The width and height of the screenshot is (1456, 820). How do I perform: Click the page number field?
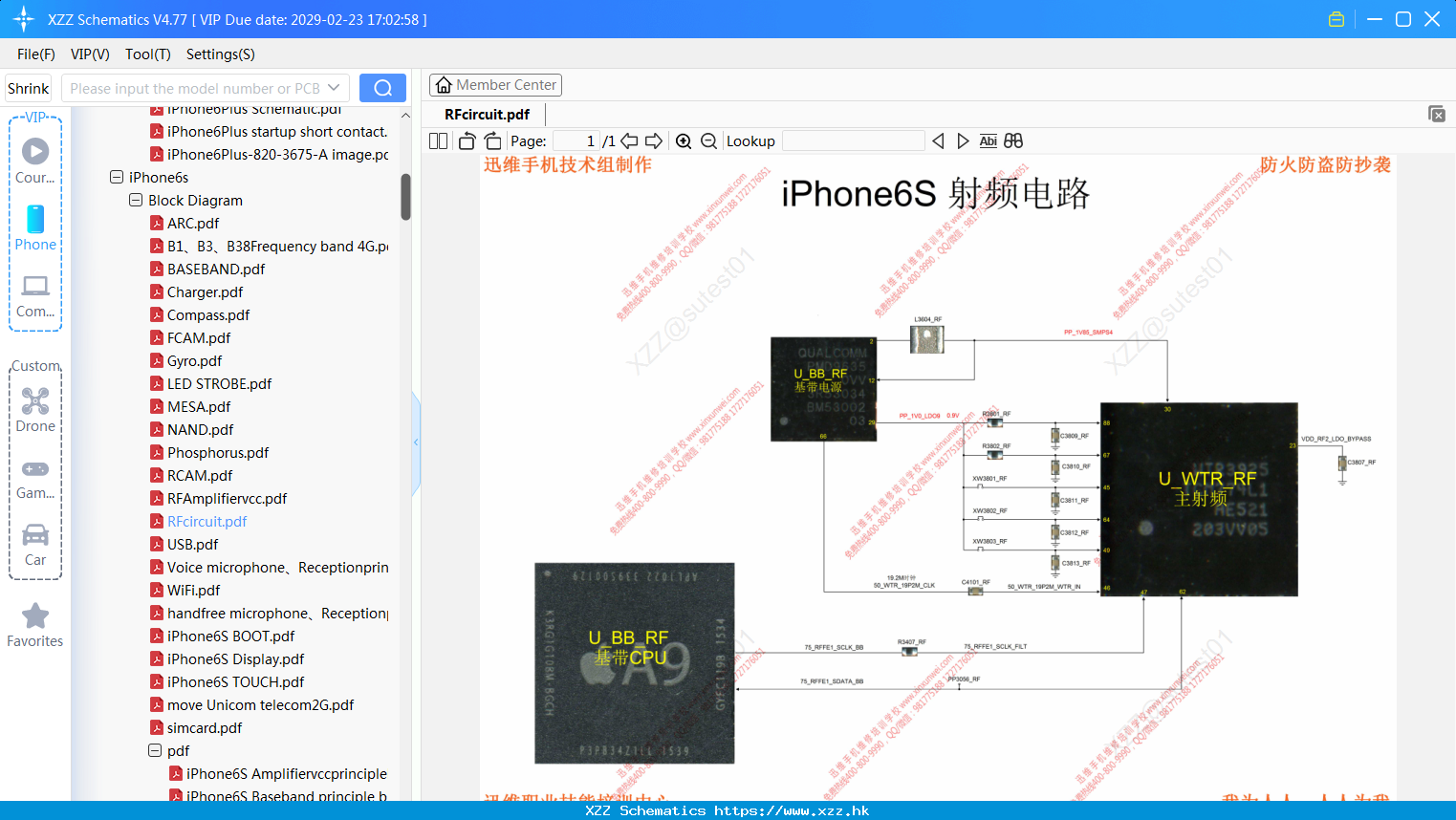pos(576,141)
